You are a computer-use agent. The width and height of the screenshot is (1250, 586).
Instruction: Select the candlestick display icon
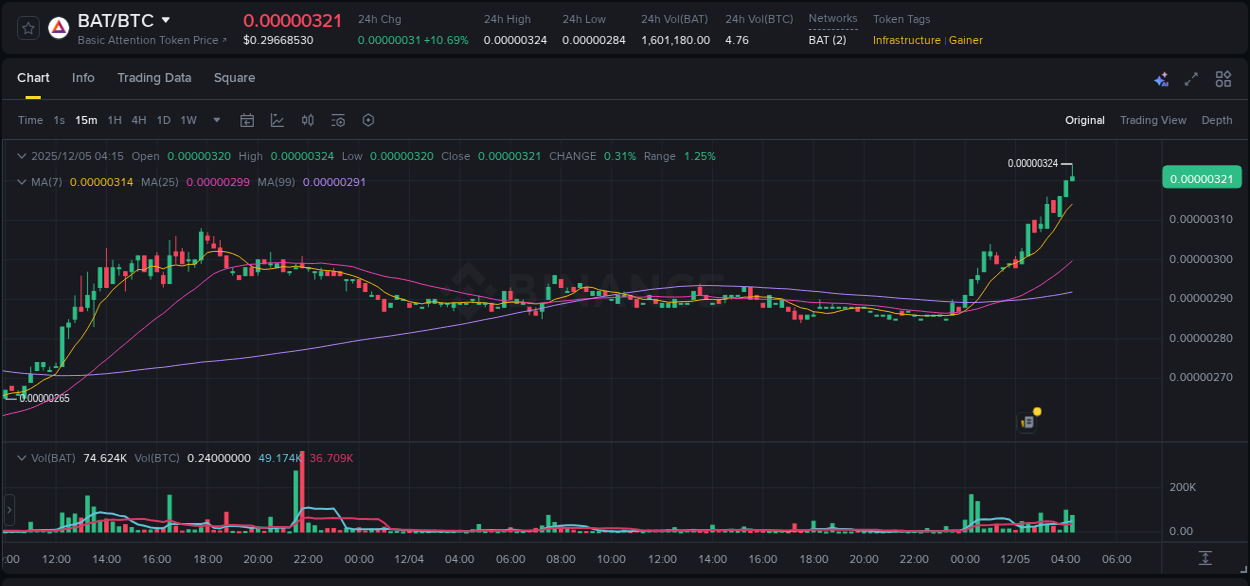coord(308,120)
